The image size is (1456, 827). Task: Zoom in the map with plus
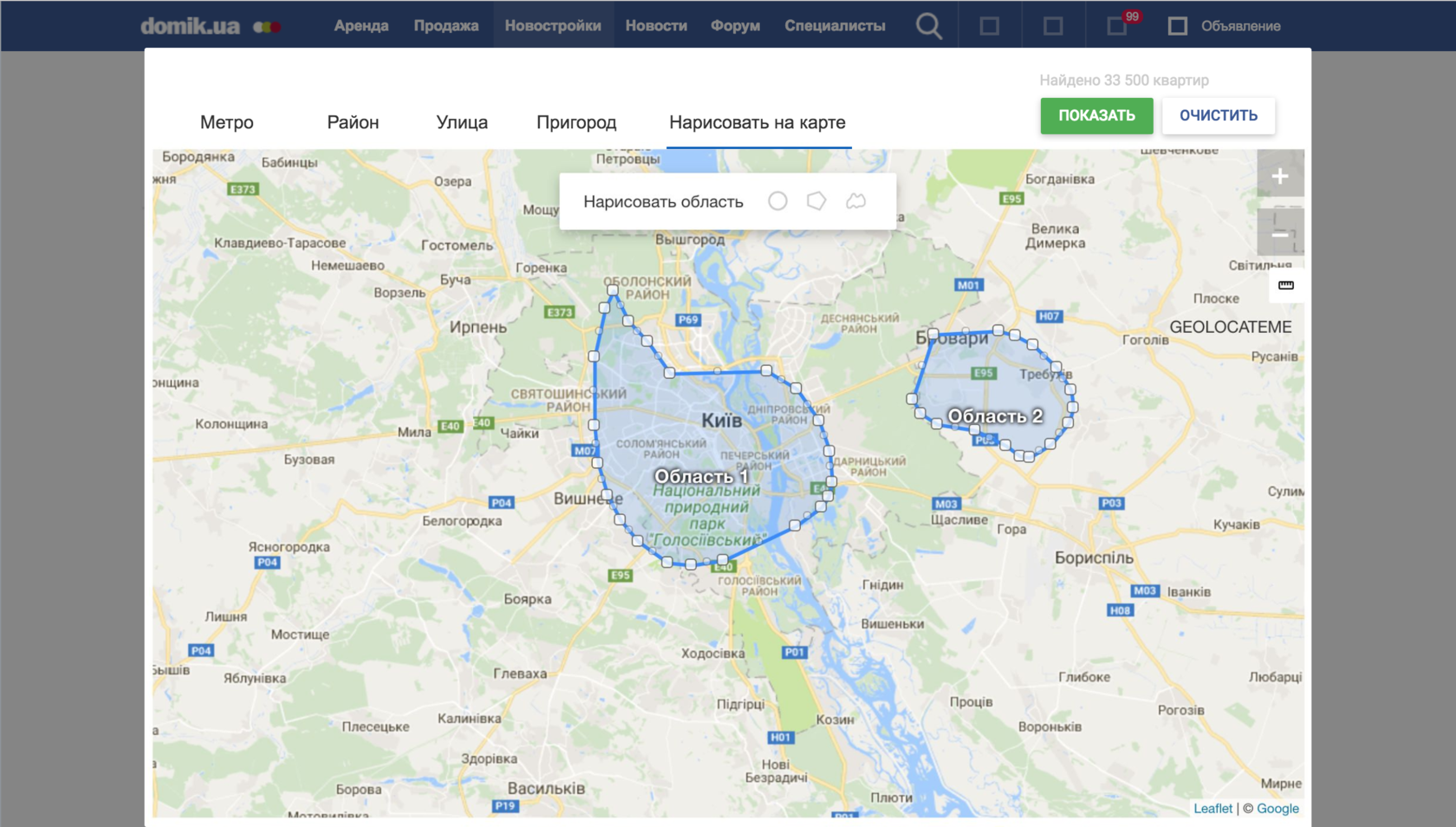1280,177
